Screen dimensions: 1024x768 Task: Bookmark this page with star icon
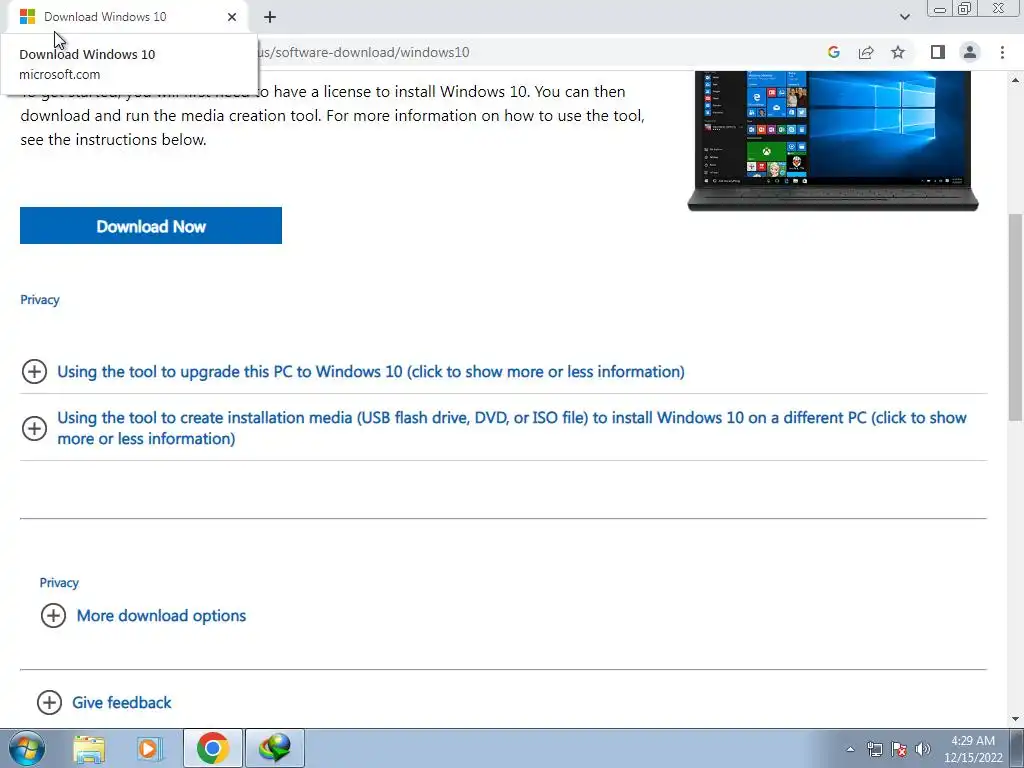898,52
